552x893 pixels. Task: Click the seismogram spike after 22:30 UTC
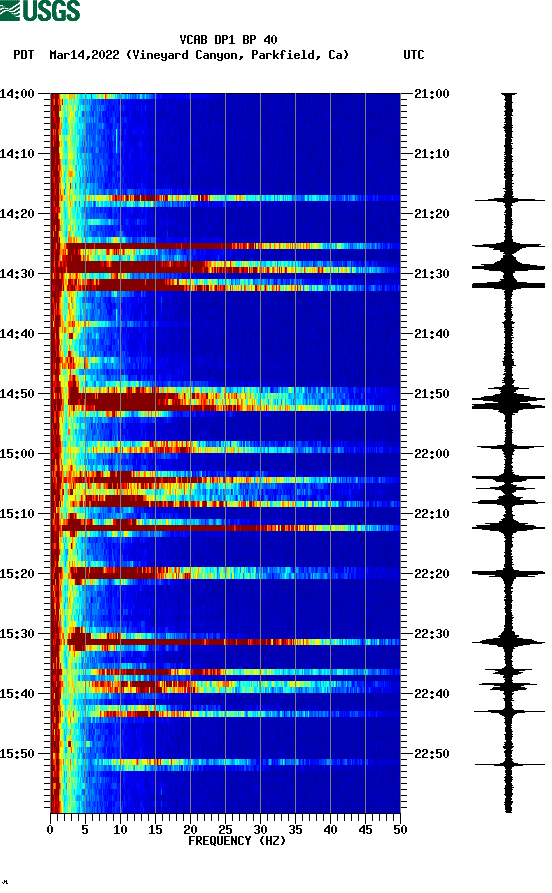tap(508, 642)
